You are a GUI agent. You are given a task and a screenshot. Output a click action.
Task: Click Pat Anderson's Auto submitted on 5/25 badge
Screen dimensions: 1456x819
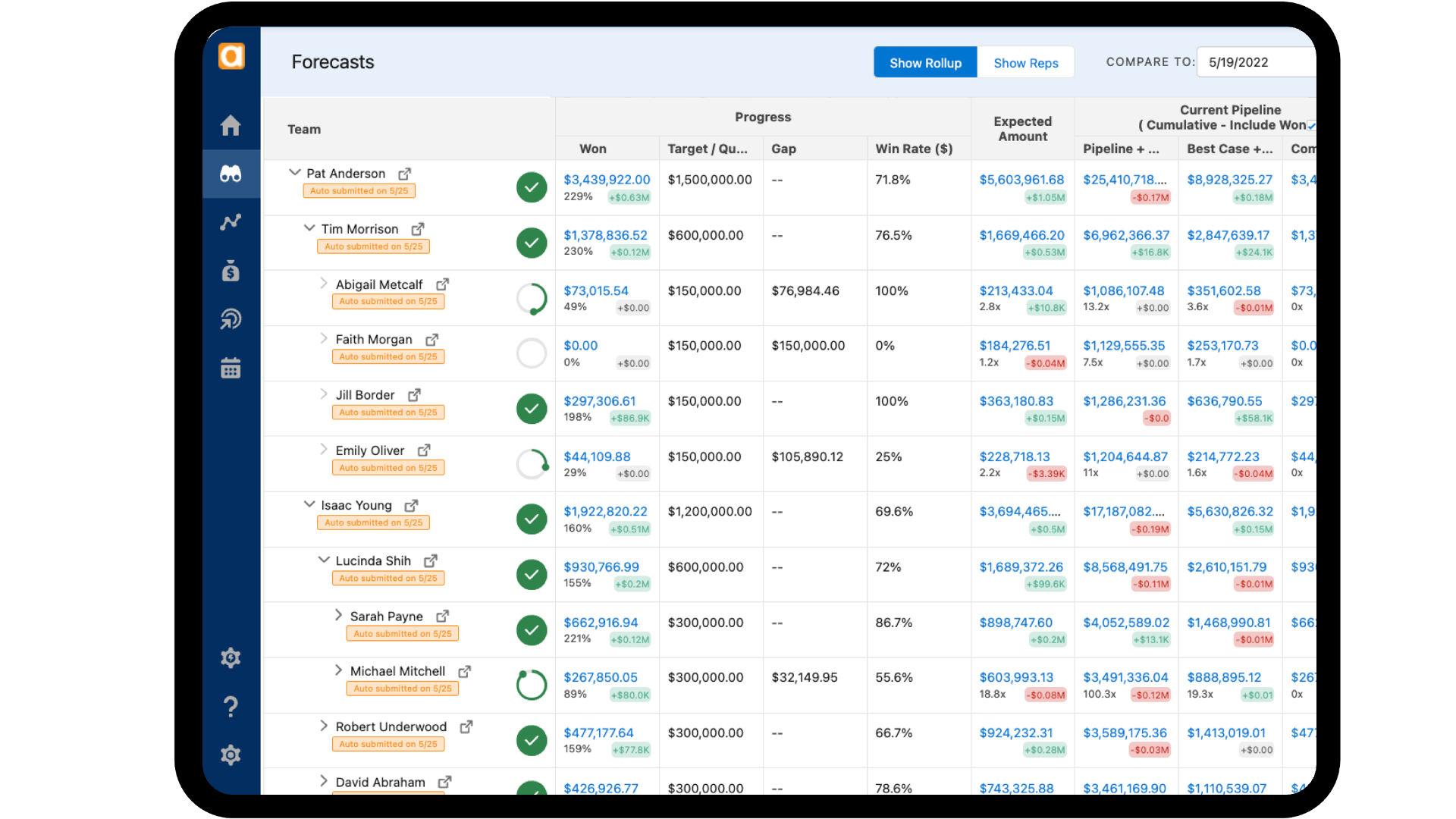359,191
